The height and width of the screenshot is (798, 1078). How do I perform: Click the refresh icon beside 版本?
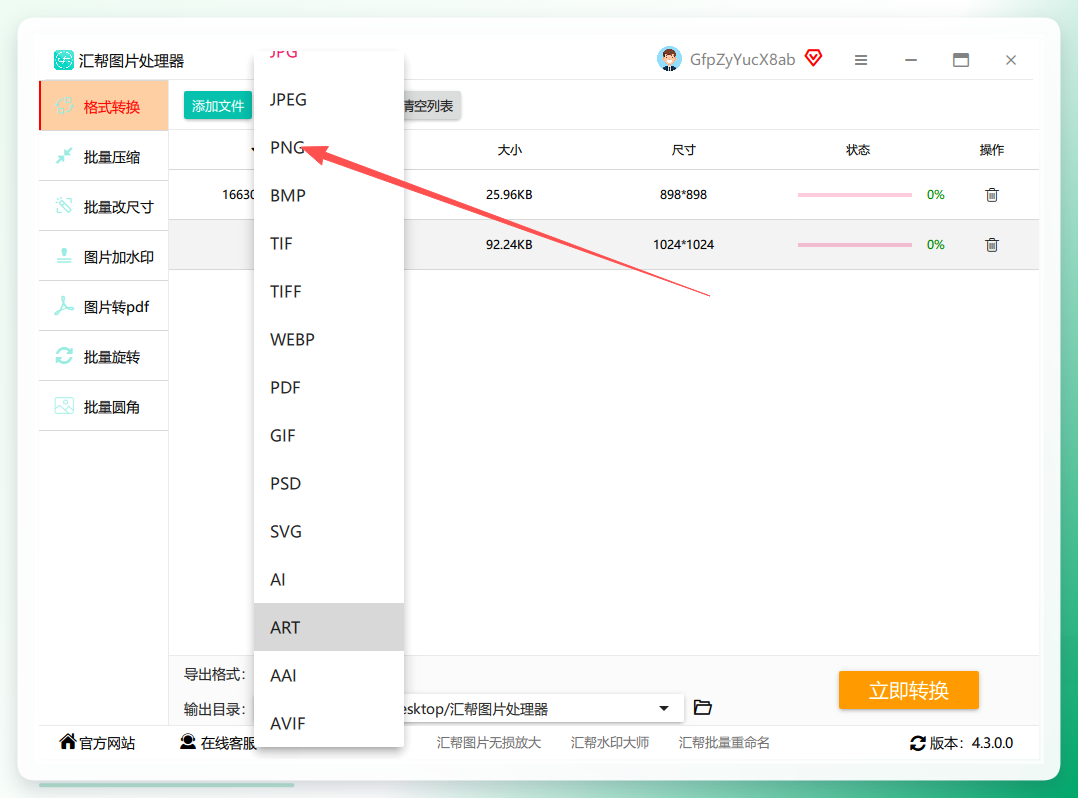tap(918, 743)
